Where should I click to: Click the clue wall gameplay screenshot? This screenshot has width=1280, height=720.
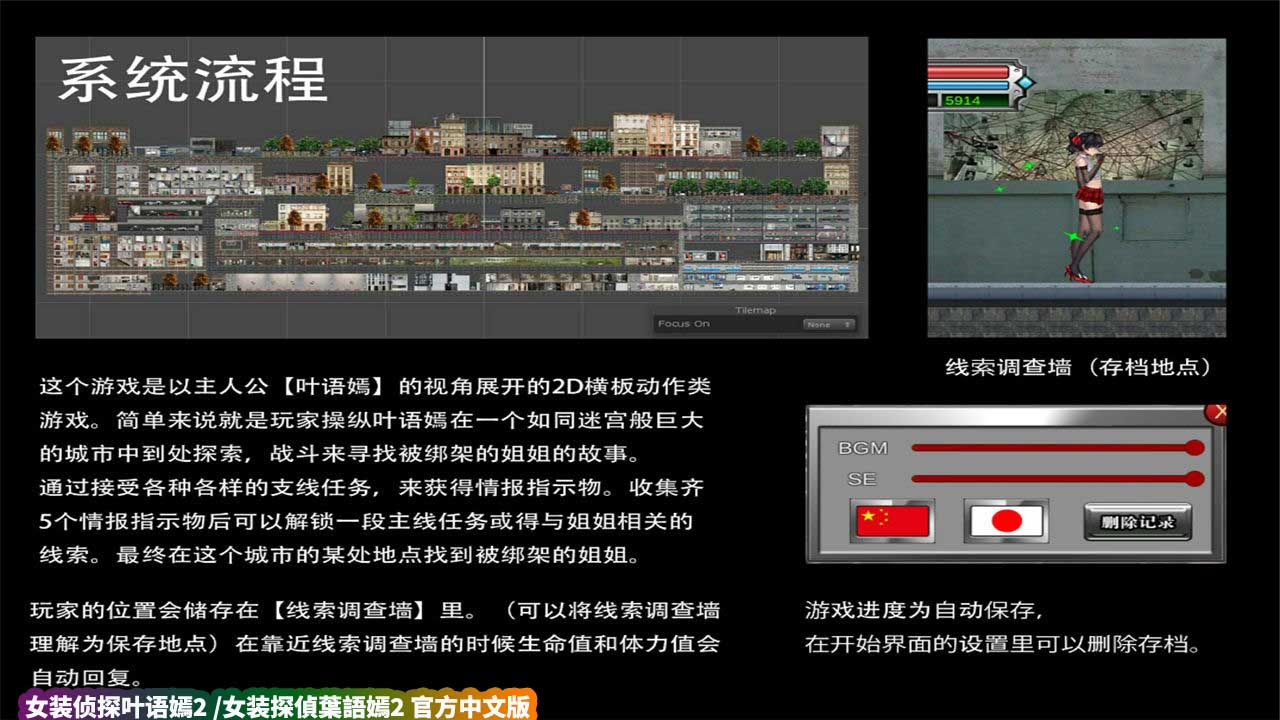coord(1076,188)
